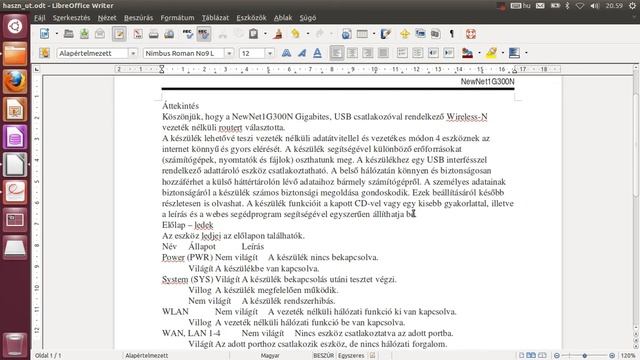Send document as e-mail icon
This screenshot has width=640, height=360.
(x=100, y=34)
